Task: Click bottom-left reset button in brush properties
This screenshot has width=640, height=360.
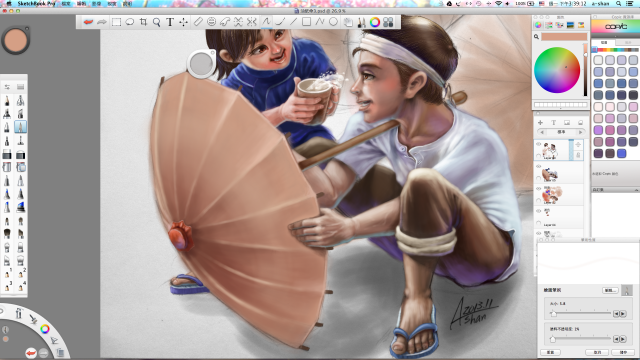Action: point(550,352)
